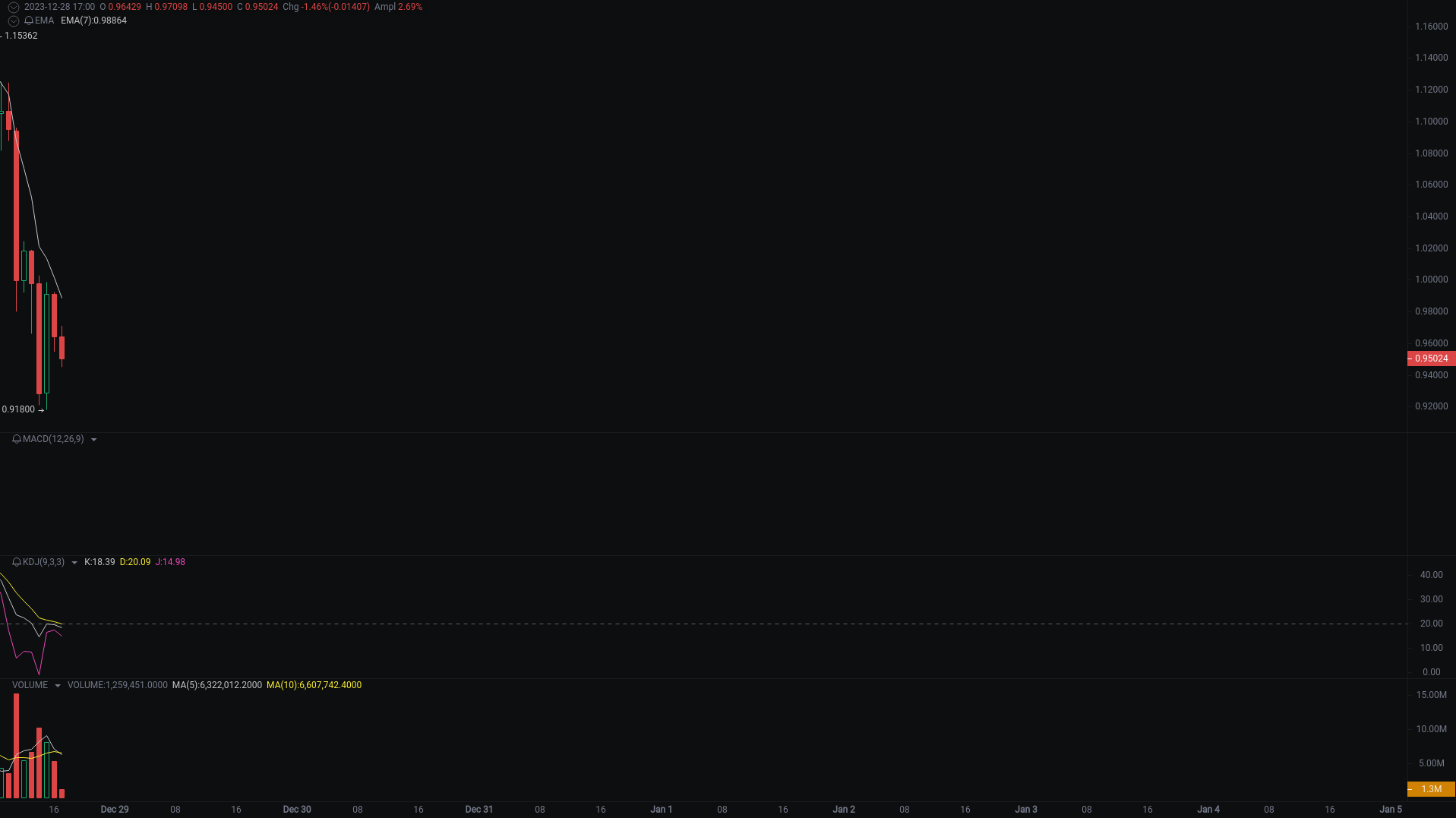
Task: Select the Dec 30 label on the timeline
Action: click(297, 809)
